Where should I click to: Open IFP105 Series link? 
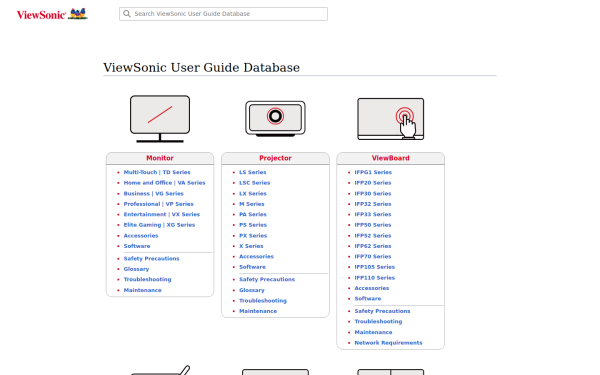click(x=375, y=267)
